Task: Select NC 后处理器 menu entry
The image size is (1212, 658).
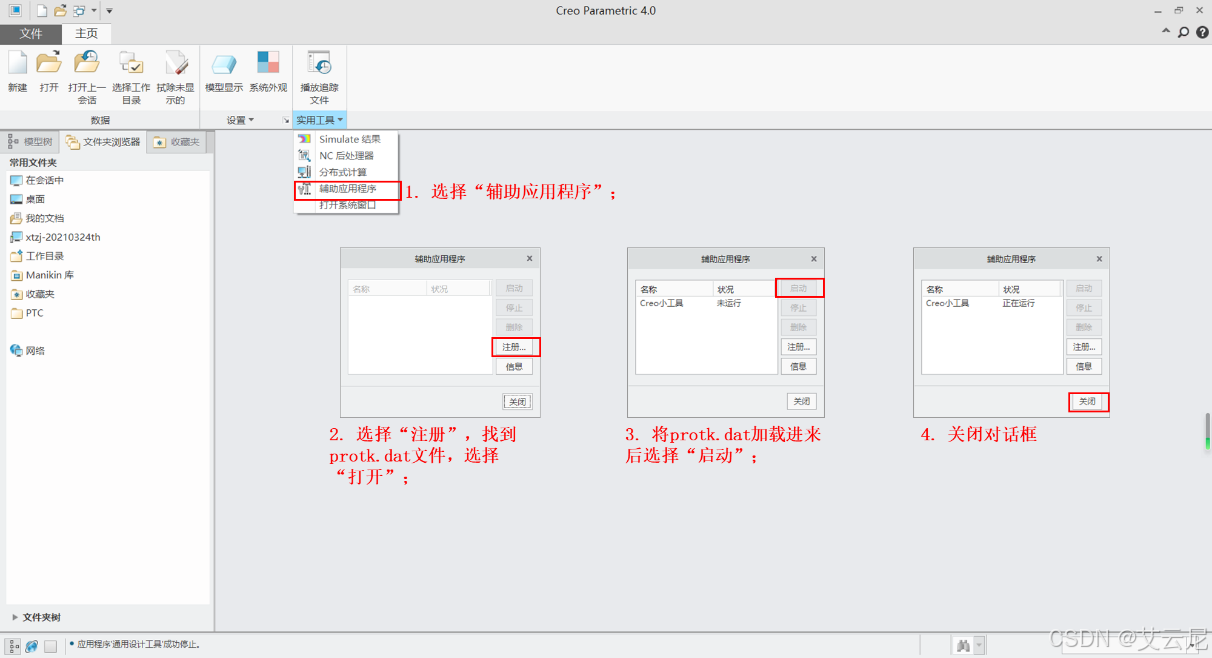Action: point(346,155)
